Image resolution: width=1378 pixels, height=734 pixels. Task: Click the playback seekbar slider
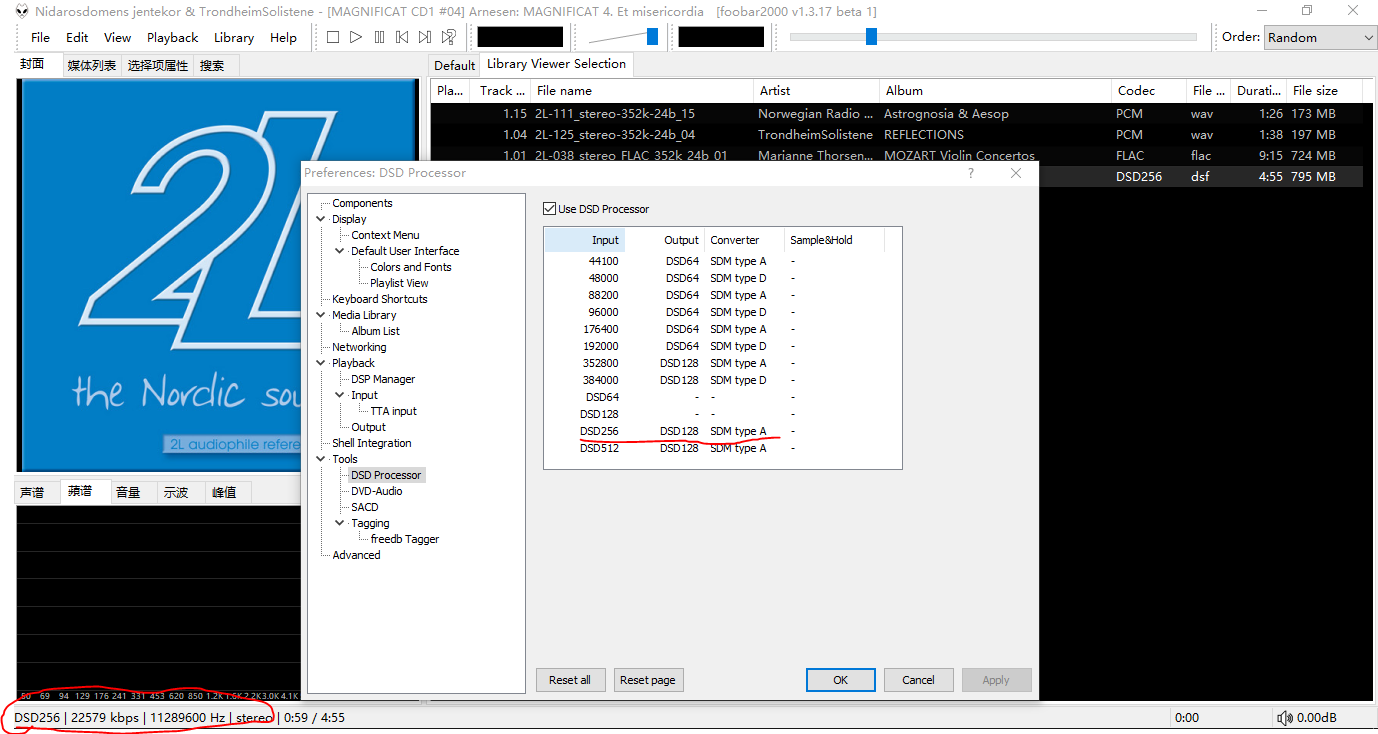(x=871, y=37)
